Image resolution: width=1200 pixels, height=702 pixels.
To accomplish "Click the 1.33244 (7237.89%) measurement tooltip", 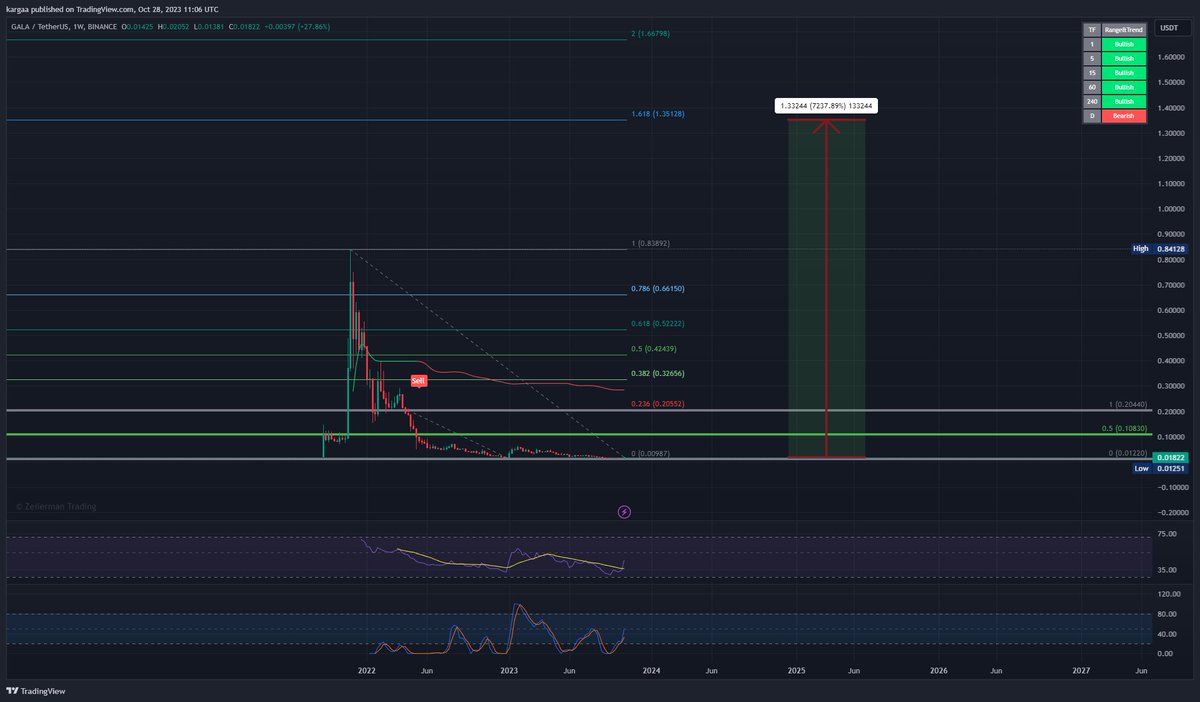I will (x=826, y=105).
